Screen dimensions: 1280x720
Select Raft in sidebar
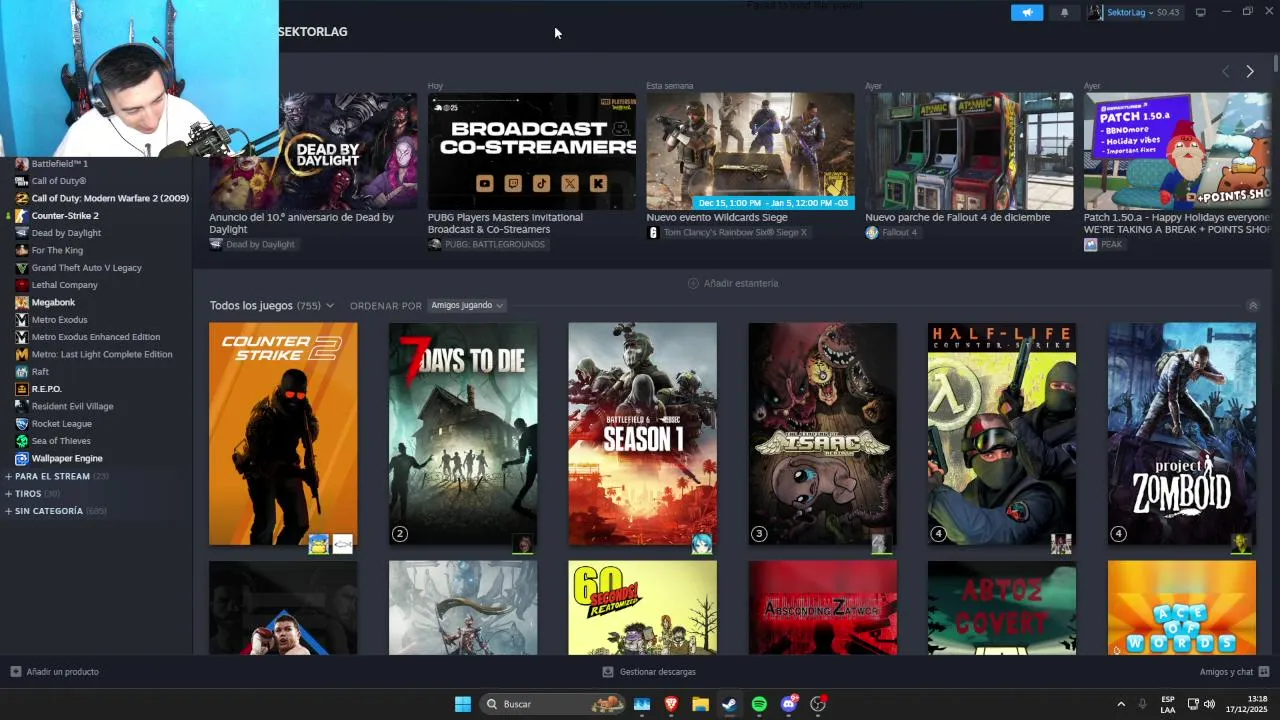coord(40,371)
